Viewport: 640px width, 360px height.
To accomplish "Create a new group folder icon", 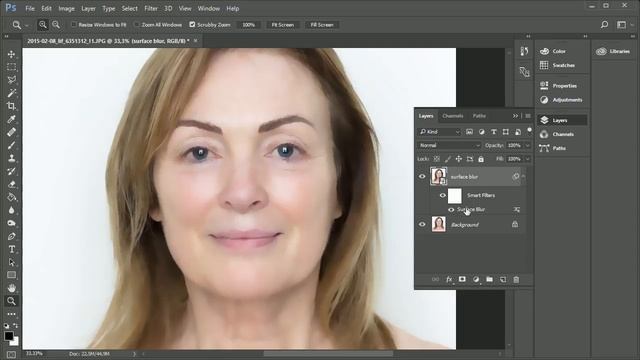I will [x=489, y=280].
